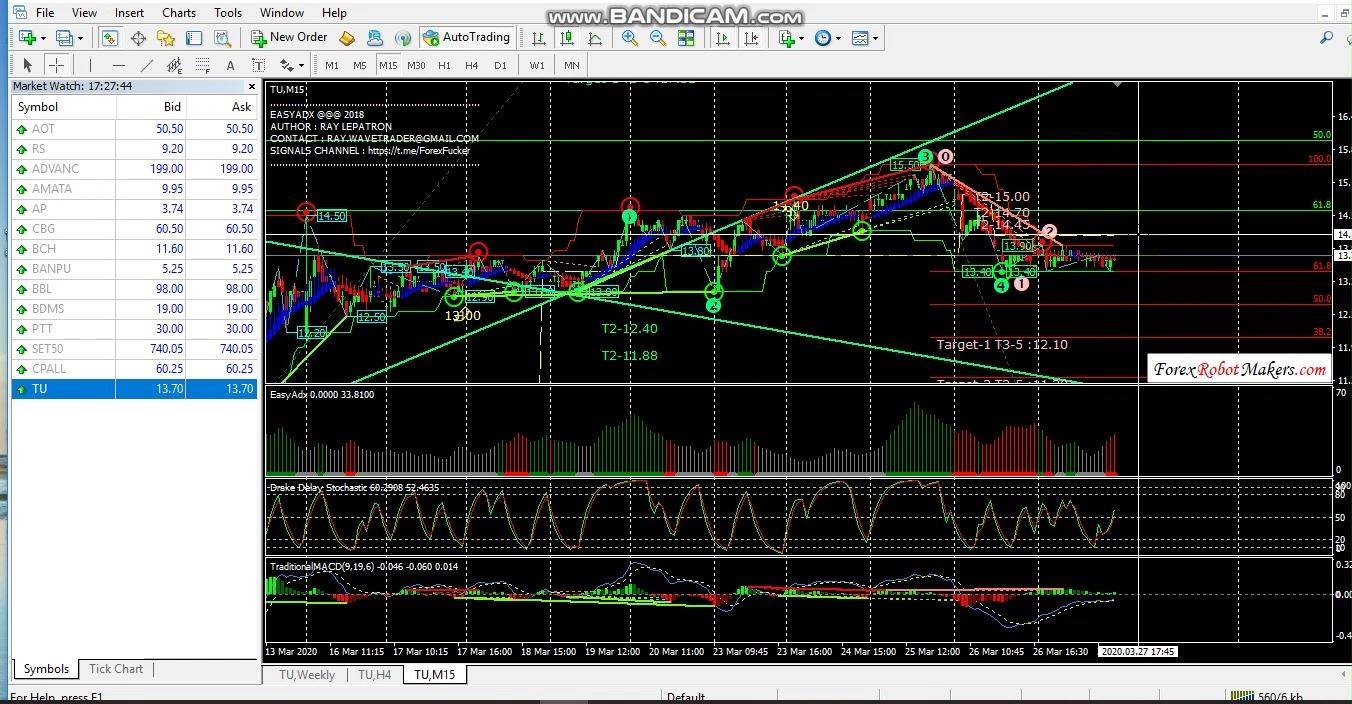Zoom in the chart
The image size is (1352, 704).
630,38
